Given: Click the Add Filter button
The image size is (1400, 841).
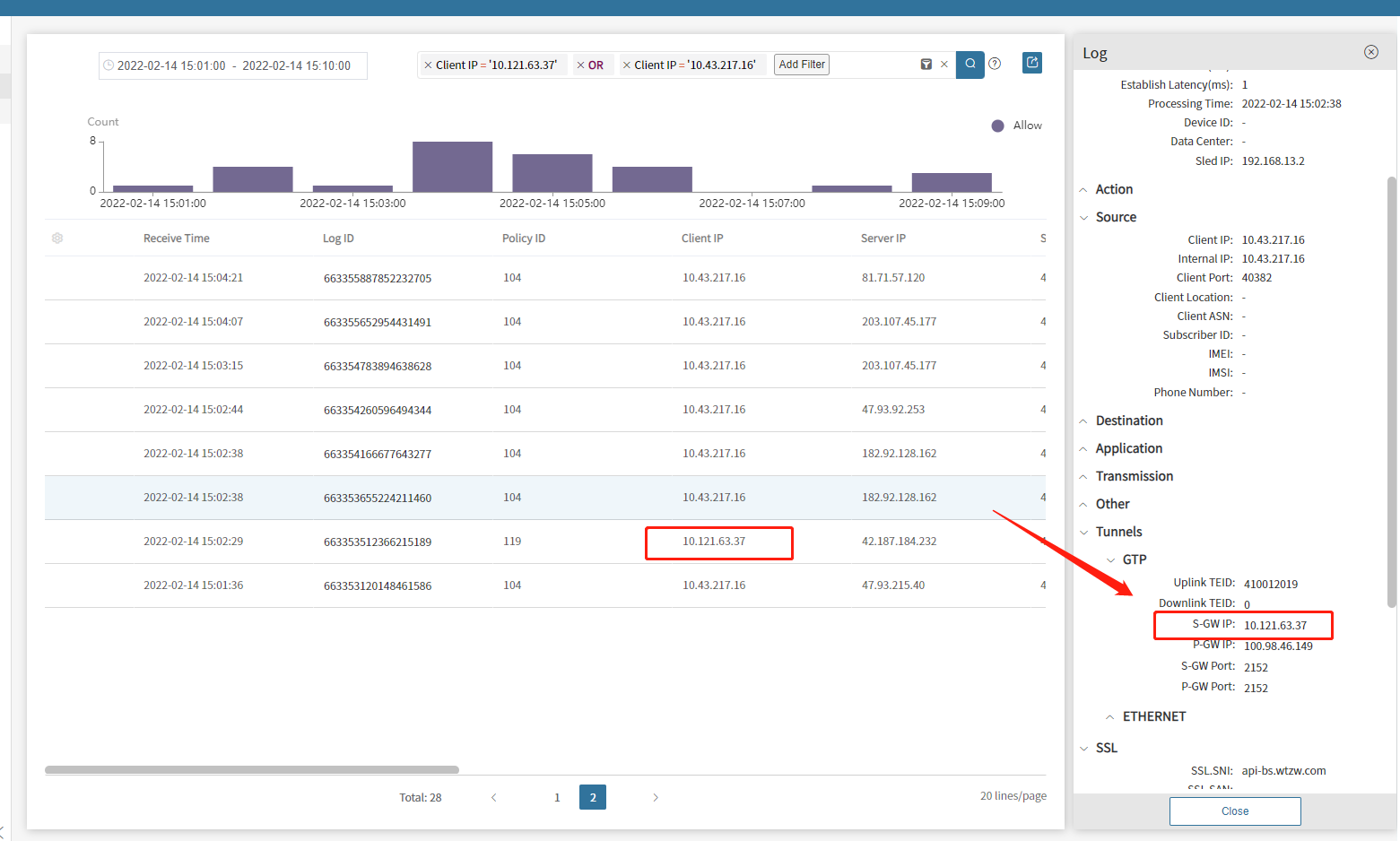Looking at the screenshot, I should tap(802, 65).
